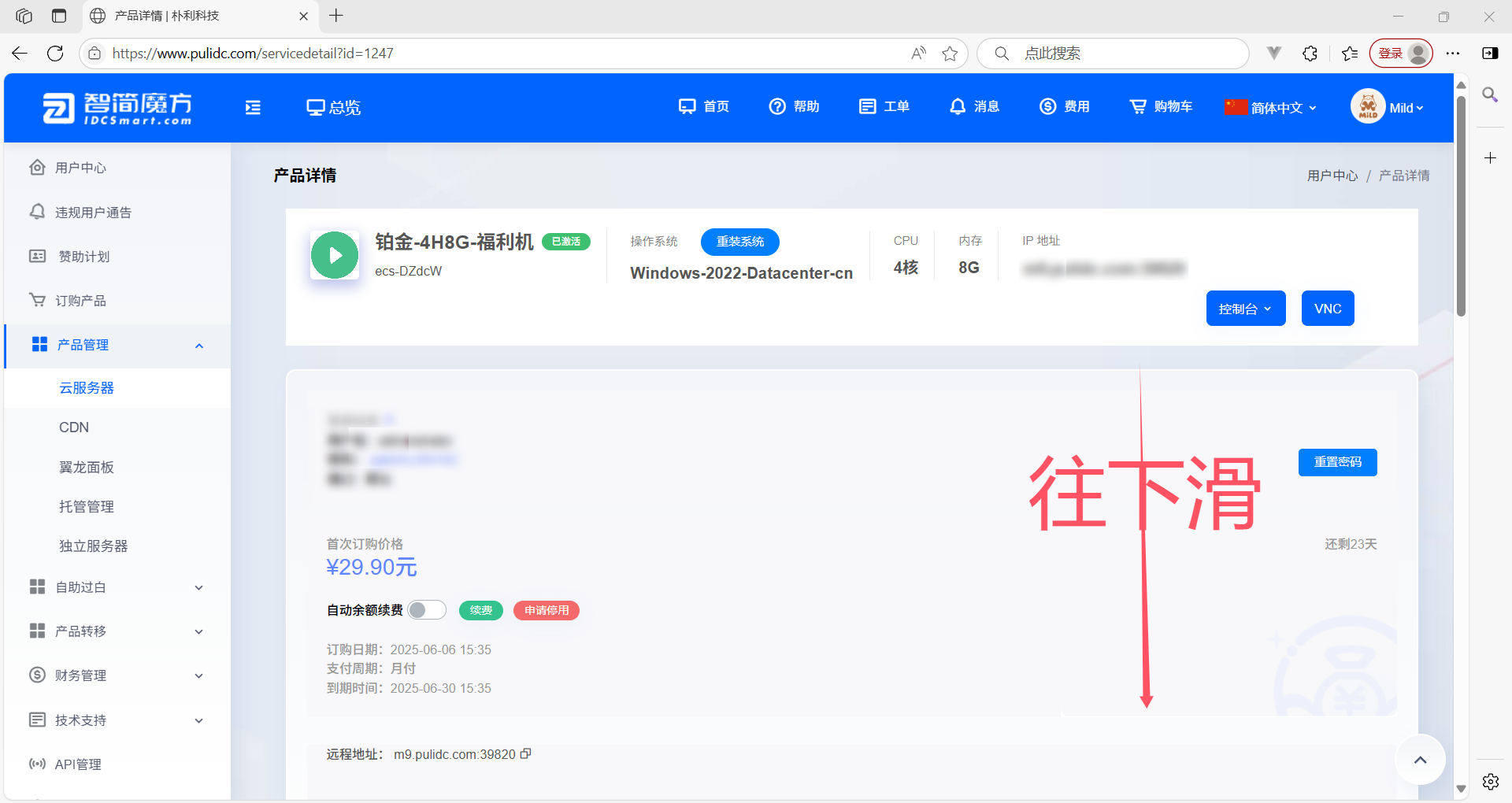The width and height of the screenshot is (1512, 803).
Task: Click the browser back arrow
Action: tap(20, 54)
